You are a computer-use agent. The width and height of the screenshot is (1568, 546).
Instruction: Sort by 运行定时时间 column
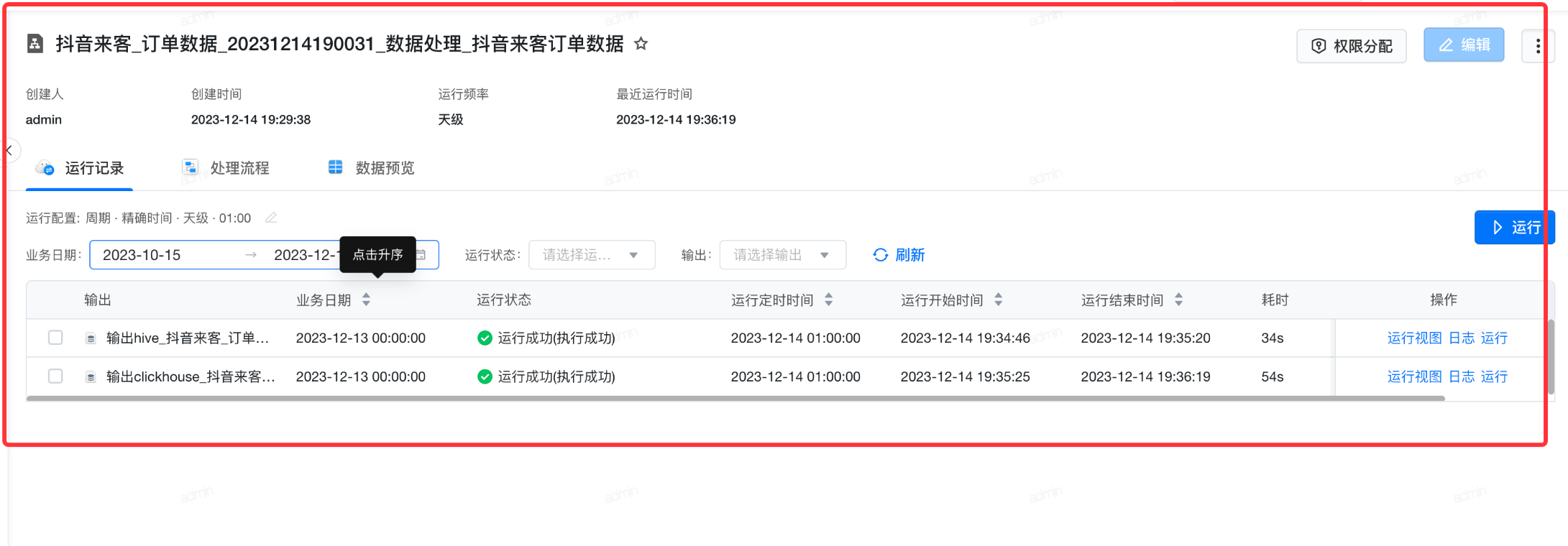click(828, 300)
